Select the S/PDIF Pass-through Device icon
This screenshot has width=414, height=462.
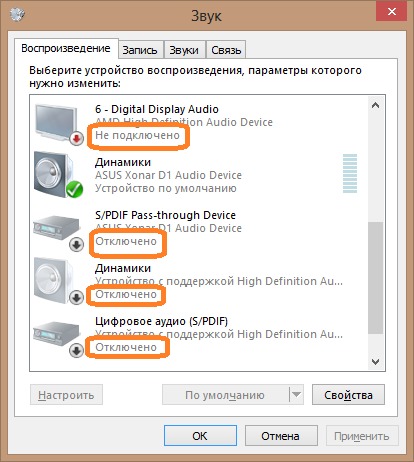pos(57,228)
